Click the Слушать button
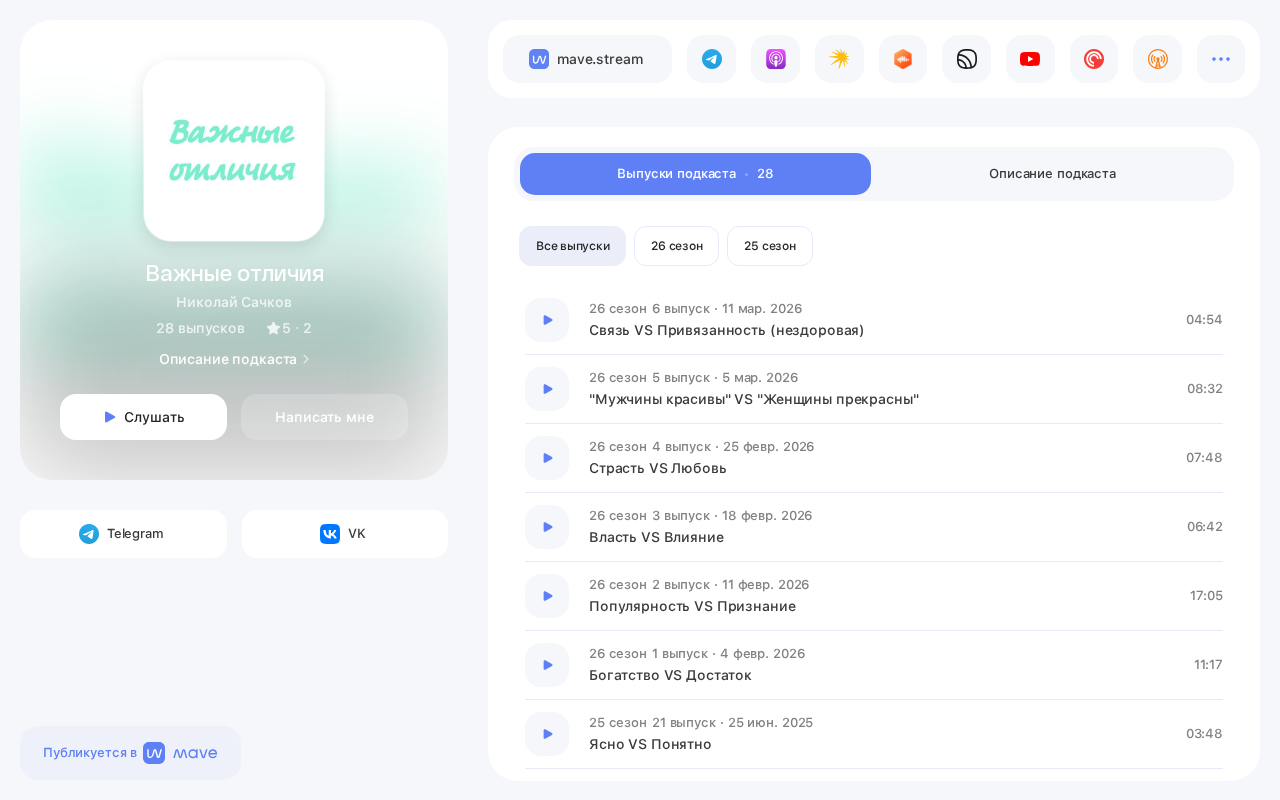 tap(143, 417)
